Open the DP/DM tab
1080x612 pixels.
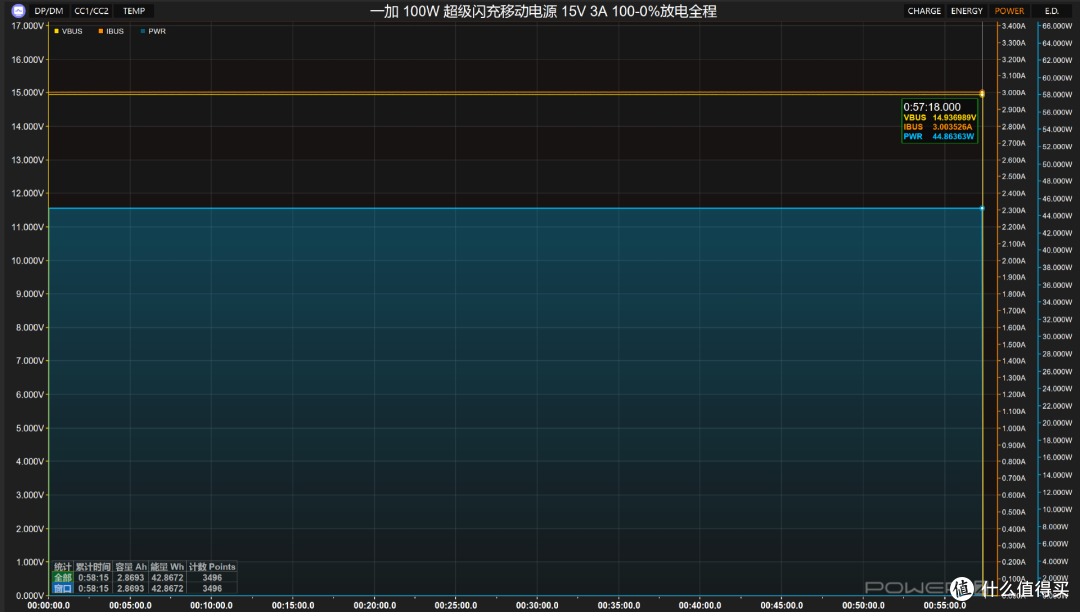(x=49, y=11)
